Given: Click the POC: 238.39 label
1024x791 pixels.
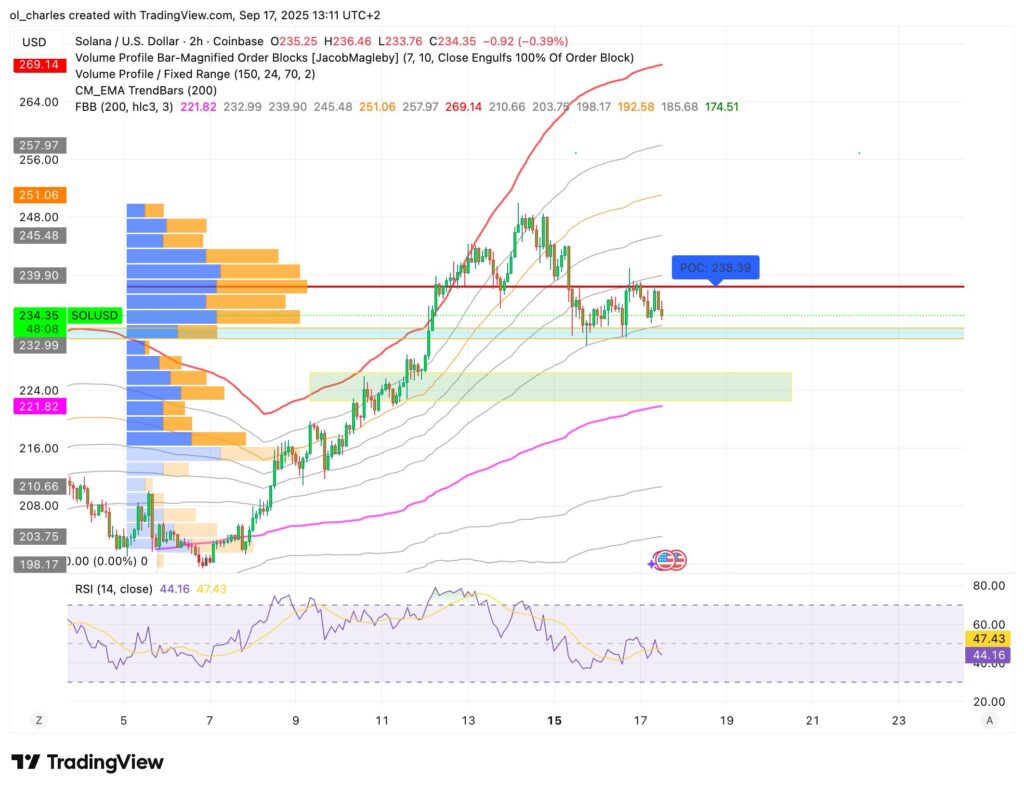Looking at the screenshot, I should tap(715, 268).
